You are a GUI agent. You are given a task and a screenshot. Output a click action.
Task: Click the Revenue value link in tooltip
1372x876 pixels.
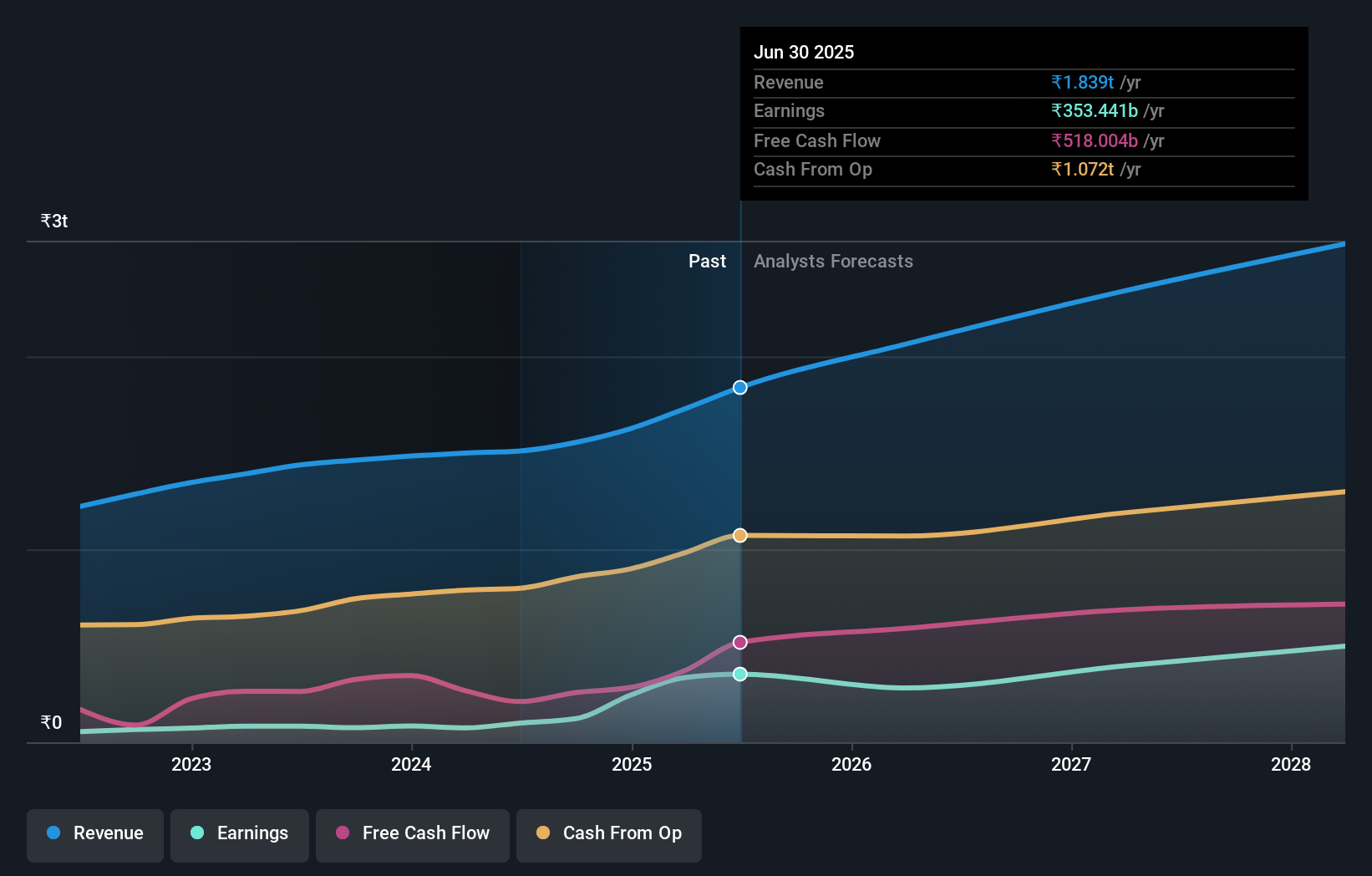pos(1082,82)
